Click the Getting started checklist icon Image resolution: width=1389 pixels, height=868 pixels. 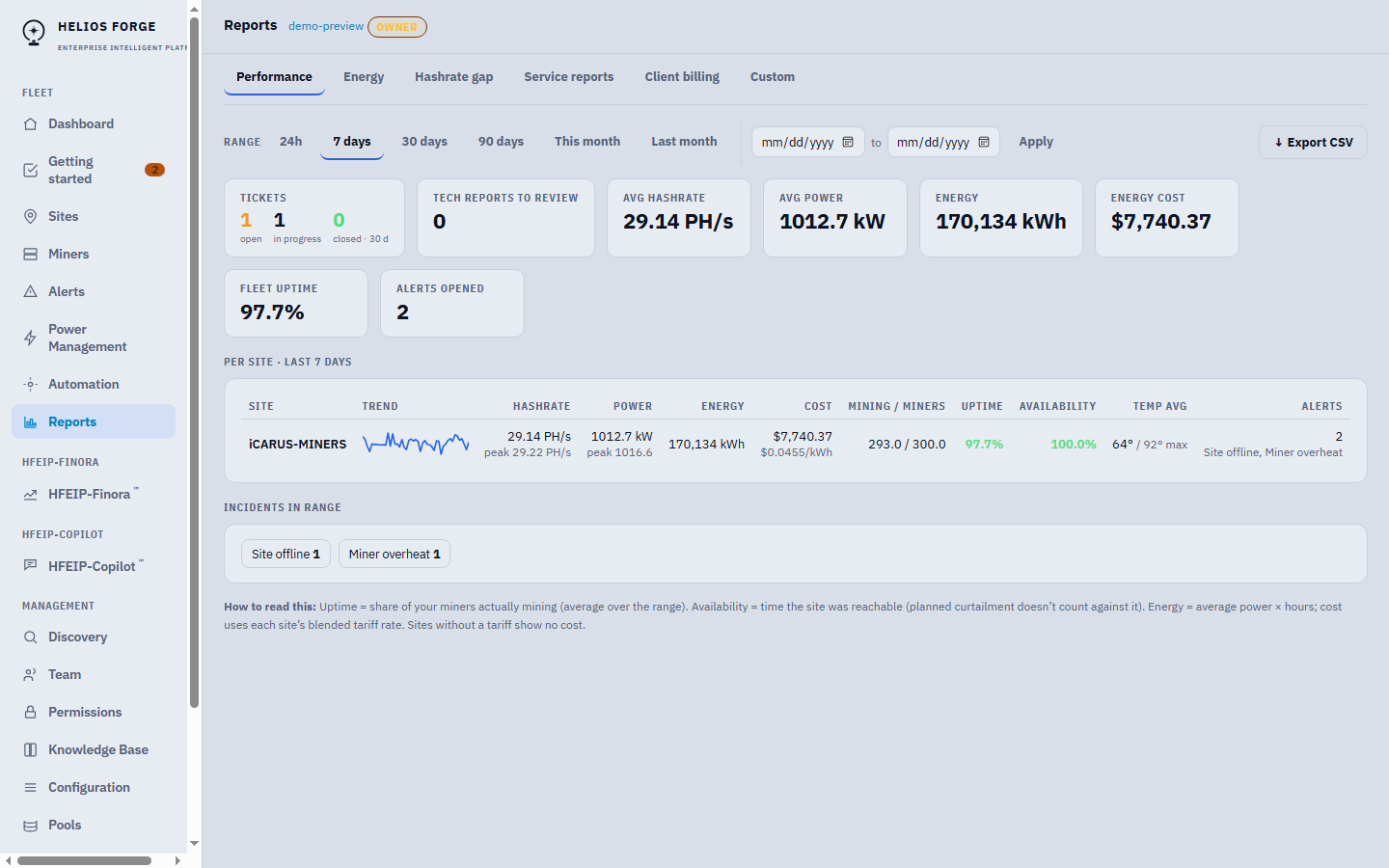click(x=30, y=170)
